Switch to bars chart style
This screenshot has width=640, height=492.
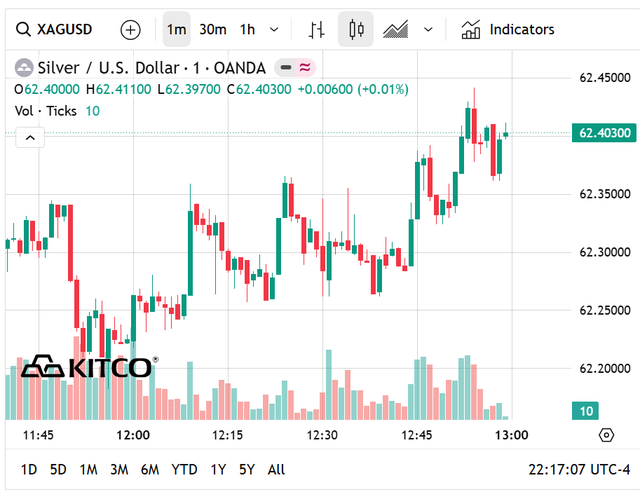coord(316,29)
